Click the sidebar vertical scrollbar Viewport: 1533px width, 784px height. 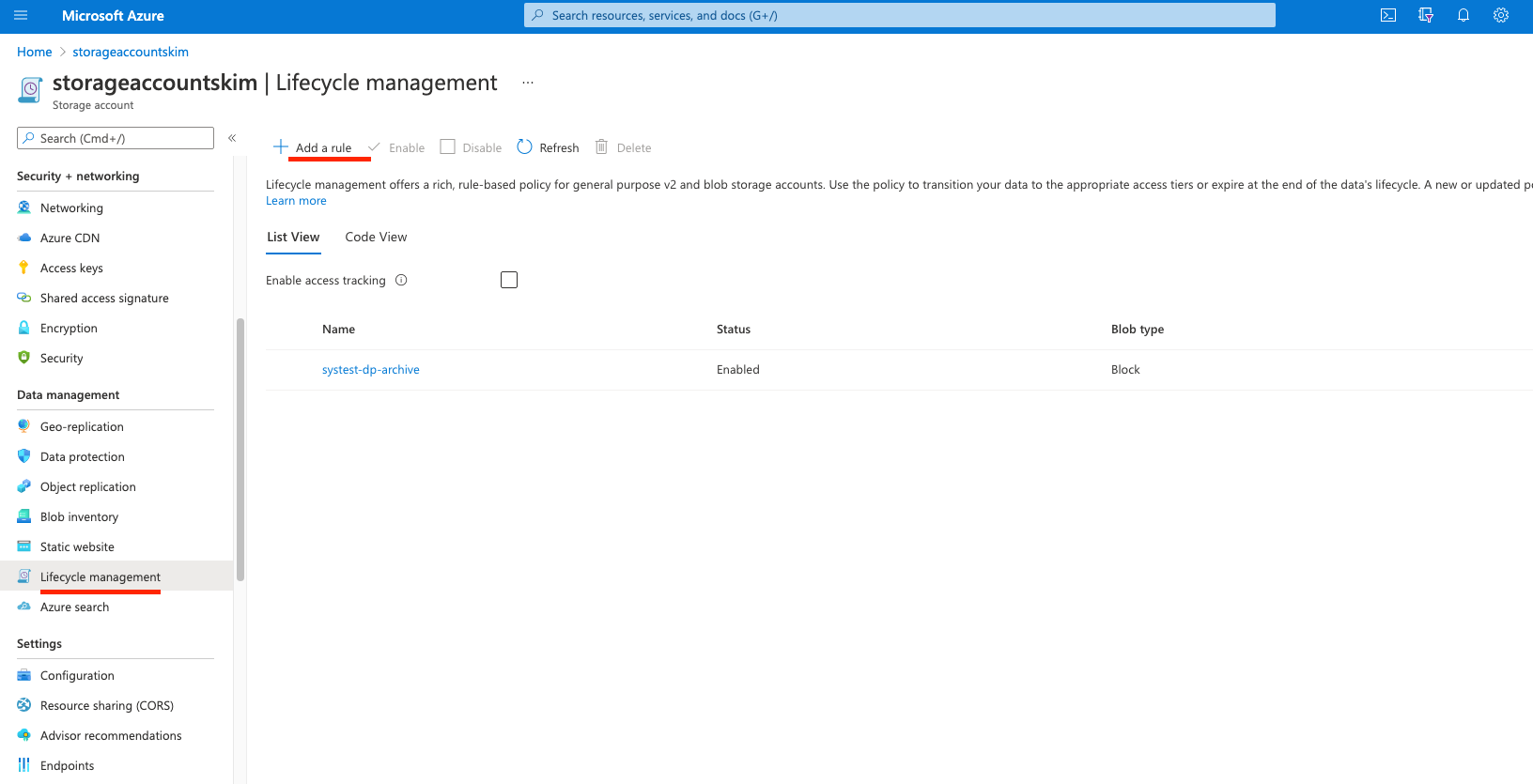click(240, 451)
